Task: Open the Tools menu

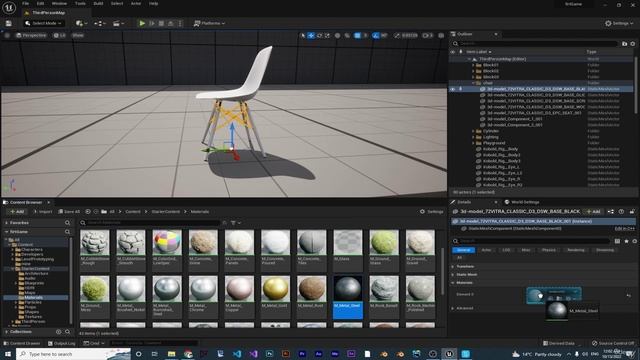Action: pos(80,4)
